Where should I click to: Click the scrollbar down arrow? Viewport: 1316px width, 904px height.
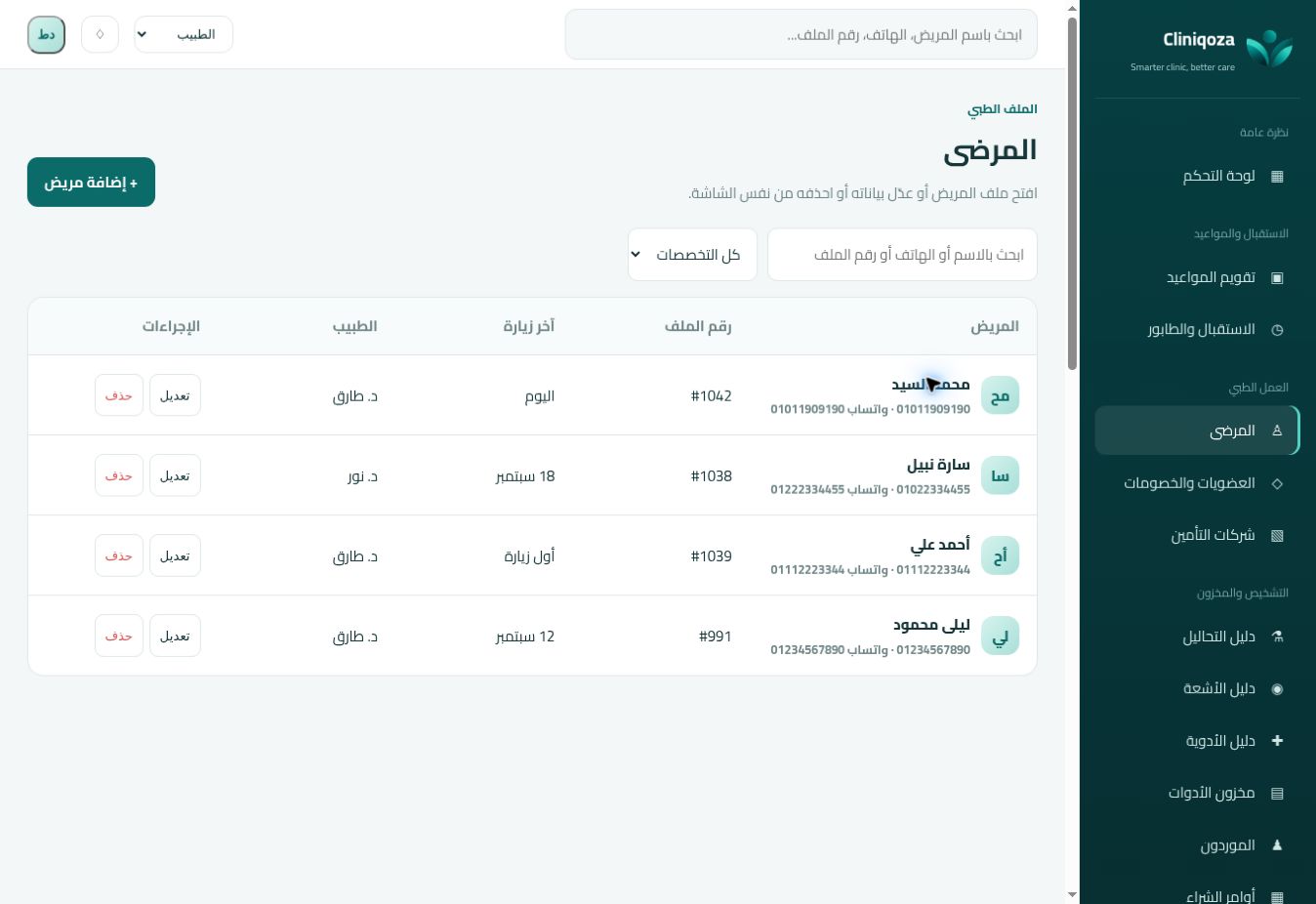tap(1072, 895)
